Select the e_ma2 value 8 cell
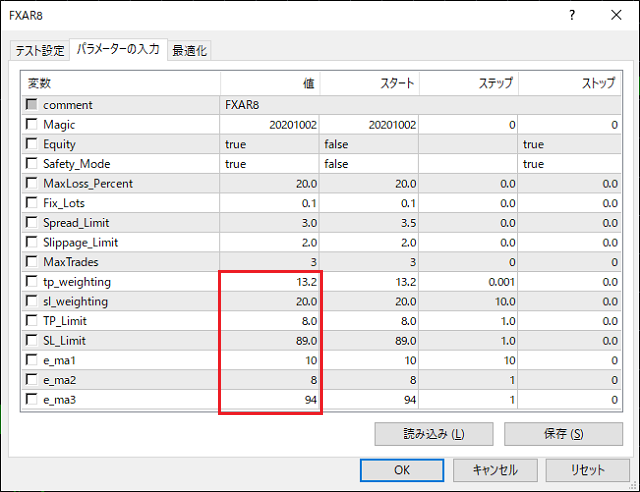640x492 pixels. 269,380
